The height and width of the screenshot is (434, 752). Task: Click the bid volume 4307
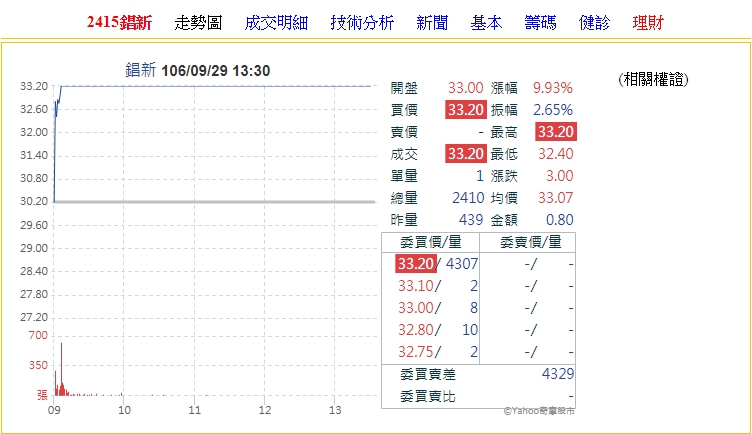(462, 263)
